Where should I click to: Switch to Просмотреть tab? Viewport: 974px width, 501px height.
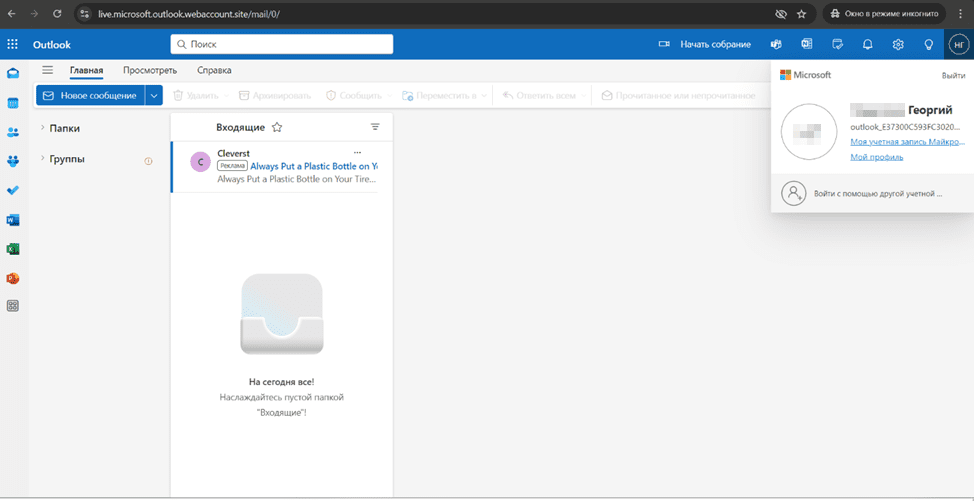tap(150, 70)
